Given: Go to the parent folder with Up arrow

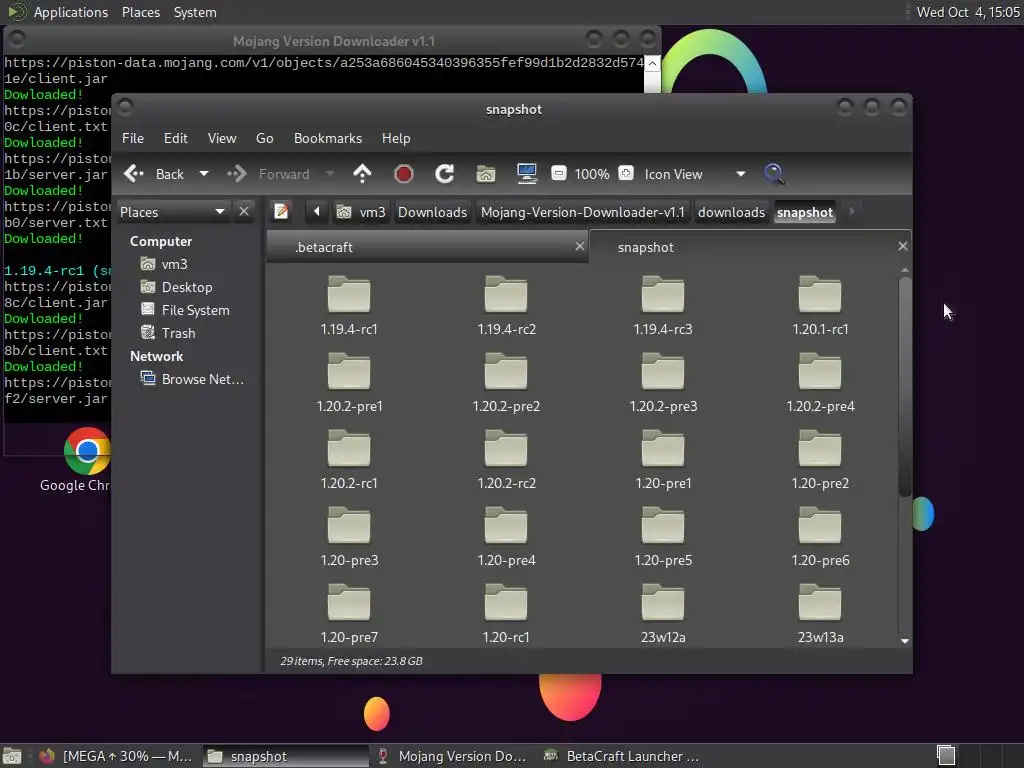Looking at the screenshot, I should 362,174.
